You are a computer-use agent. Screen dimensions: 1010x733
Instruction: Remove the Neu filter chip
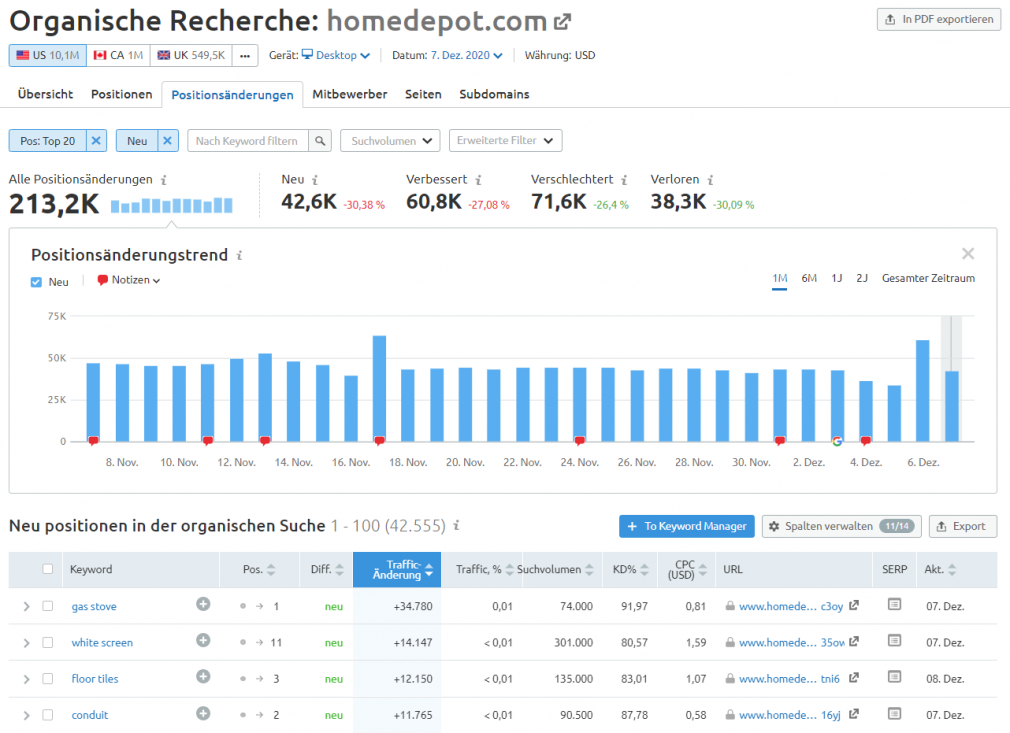(x=167, y=140)
